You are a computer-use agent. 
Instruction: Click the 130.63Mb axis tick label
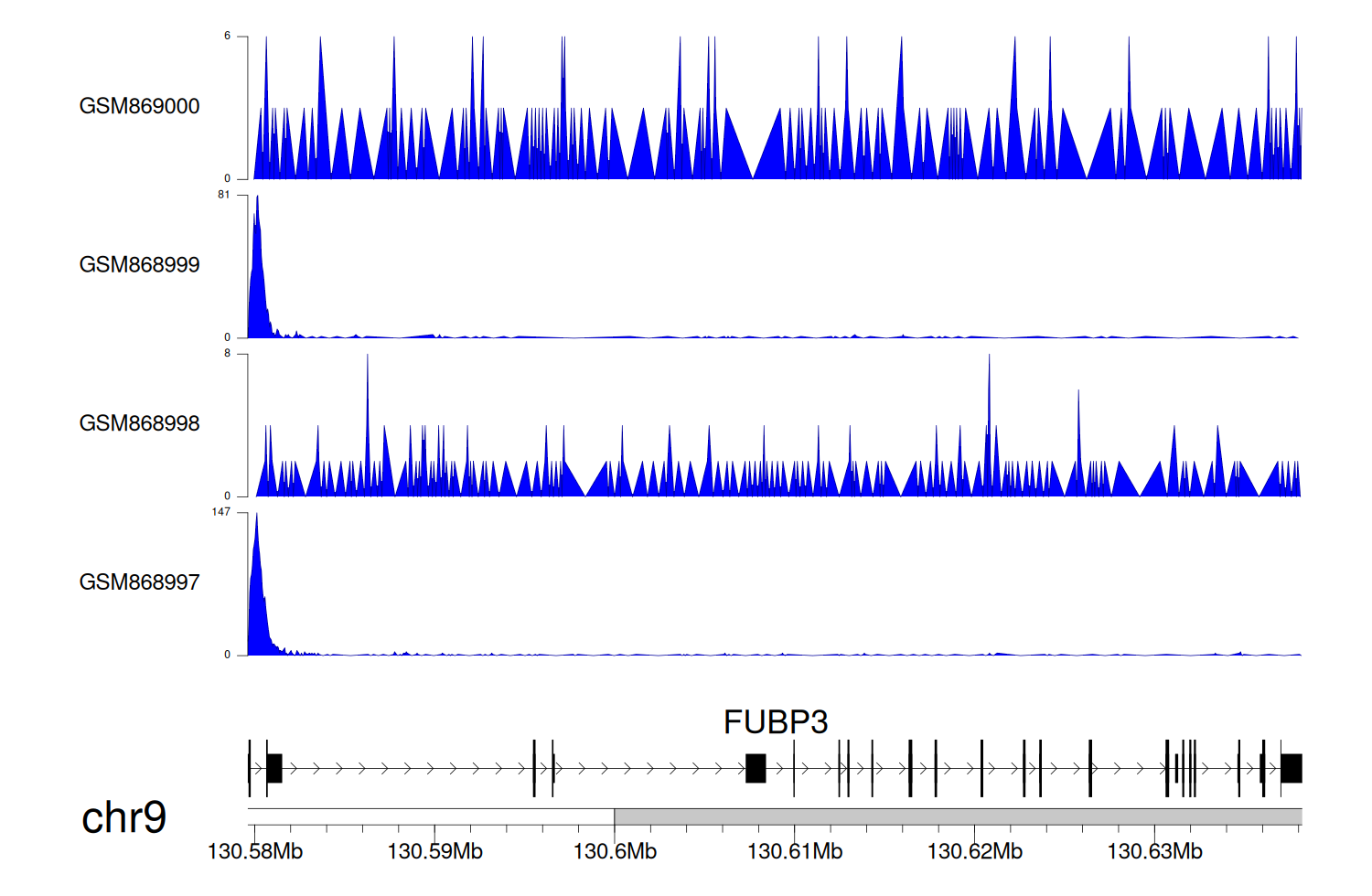1154,852
